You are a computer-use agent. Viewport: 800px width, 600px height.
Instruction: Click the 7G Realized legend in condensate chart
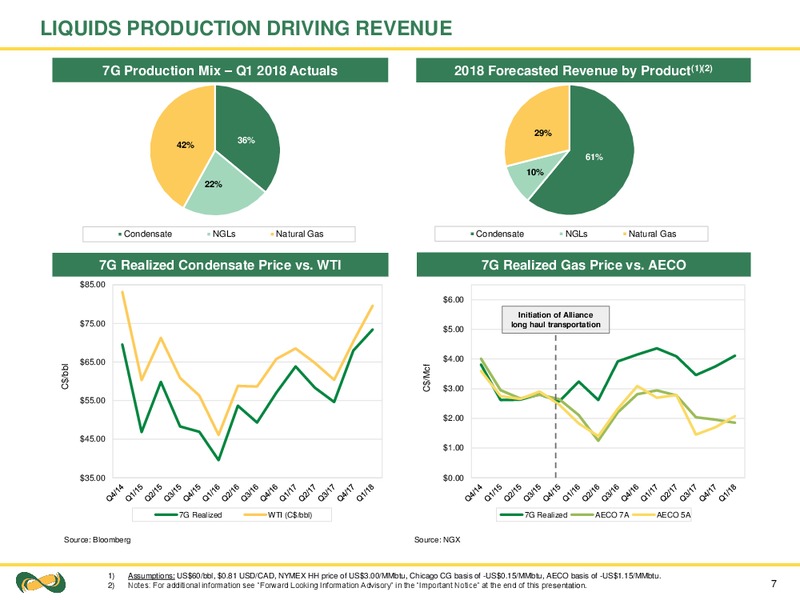coord(188,515)
